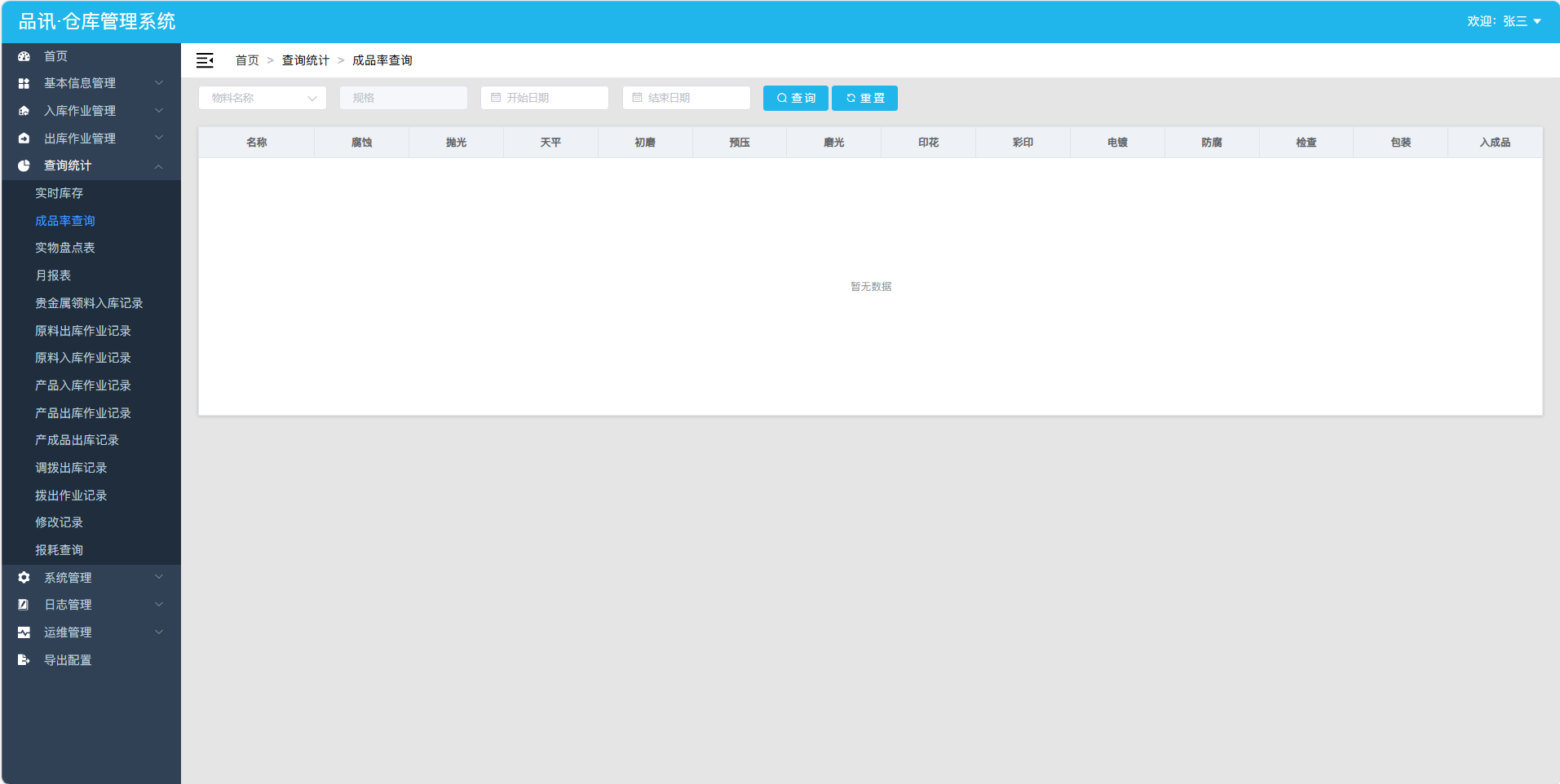
Task: Open 调拨出库记录 submenu item
Action: click(91, 468)
